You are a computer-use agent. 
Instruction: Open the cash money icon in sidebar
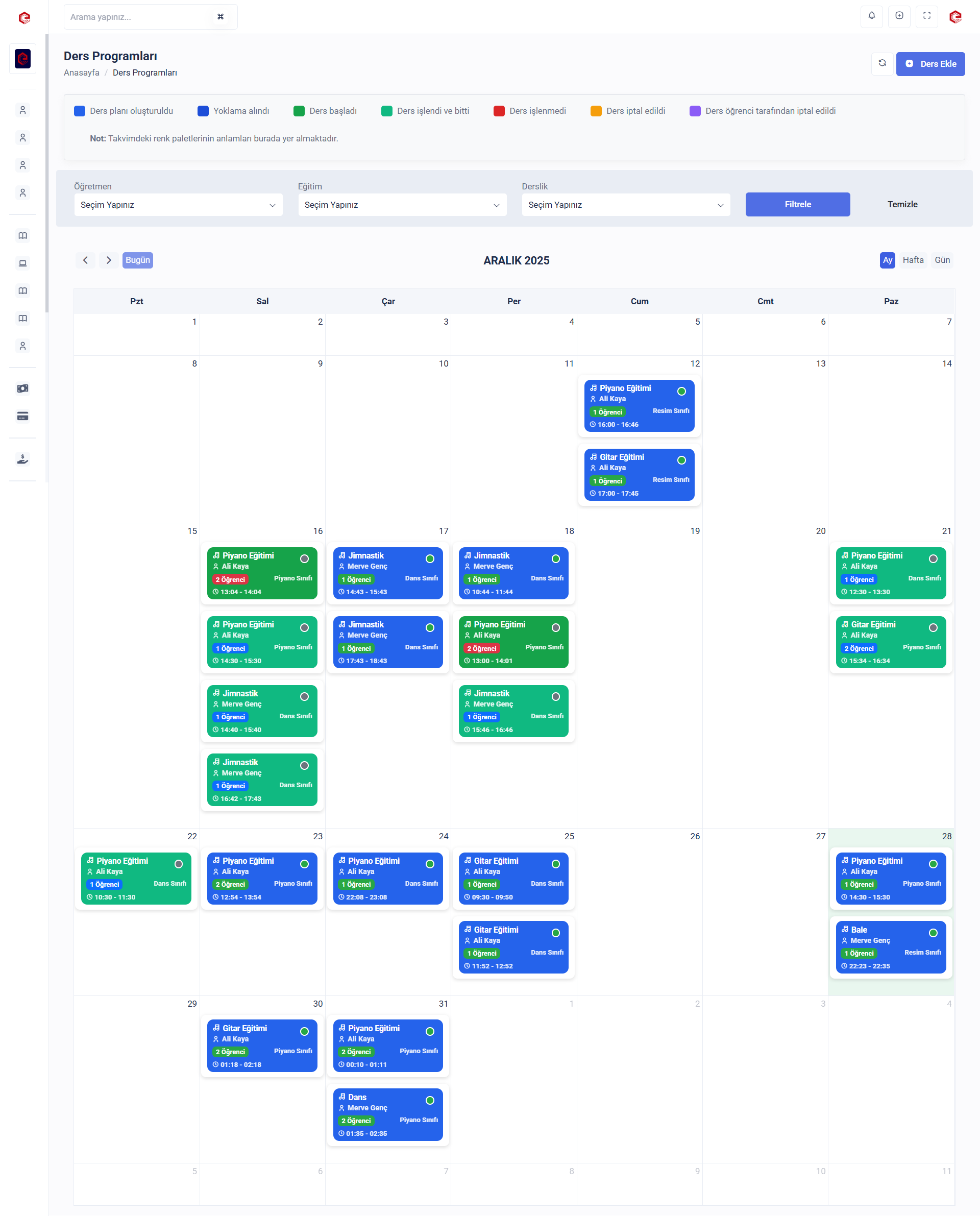(22, 388)
